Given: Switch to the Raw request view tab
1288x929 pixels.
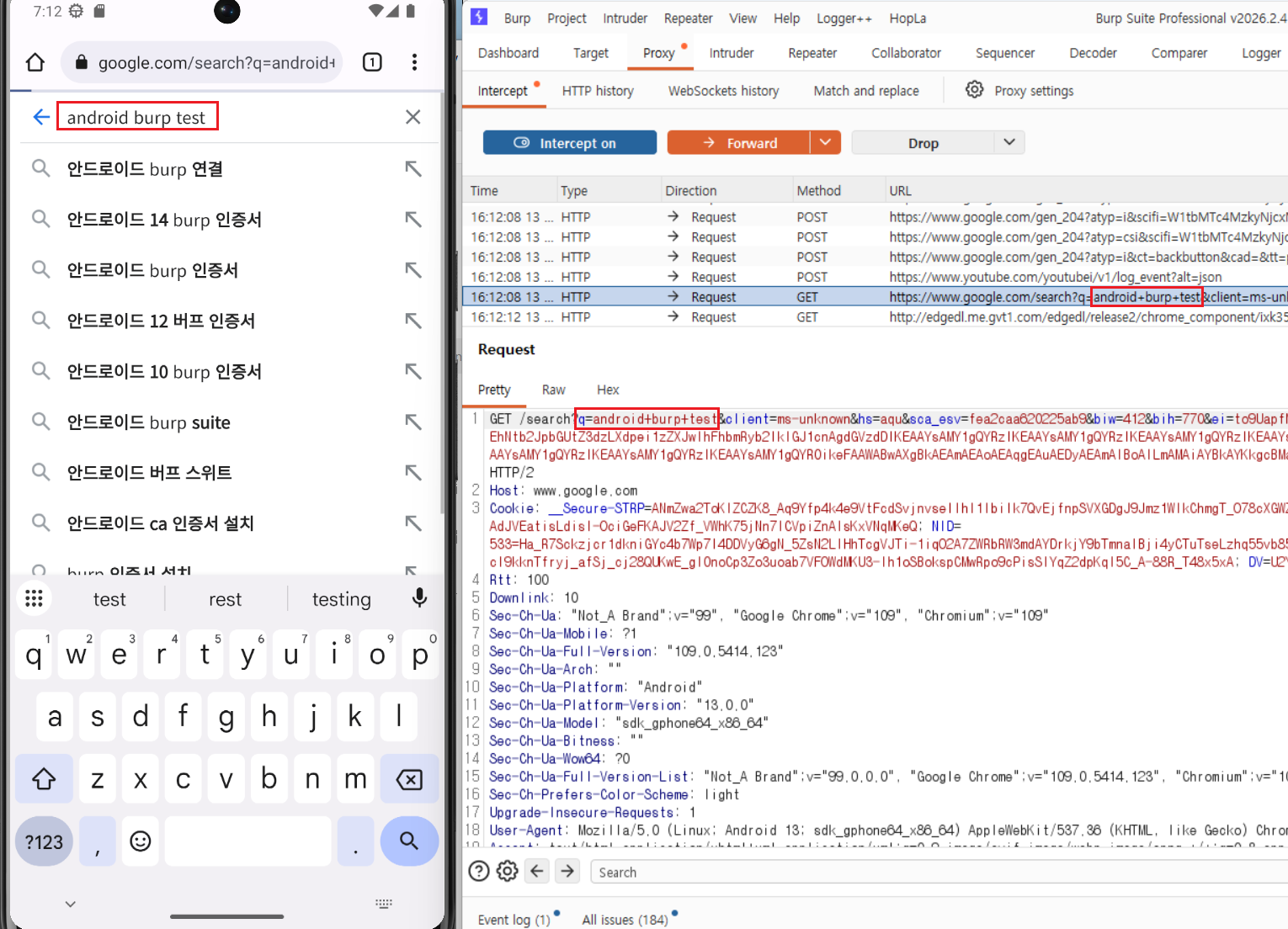Looking at the screenshot, I should (553, 390).
